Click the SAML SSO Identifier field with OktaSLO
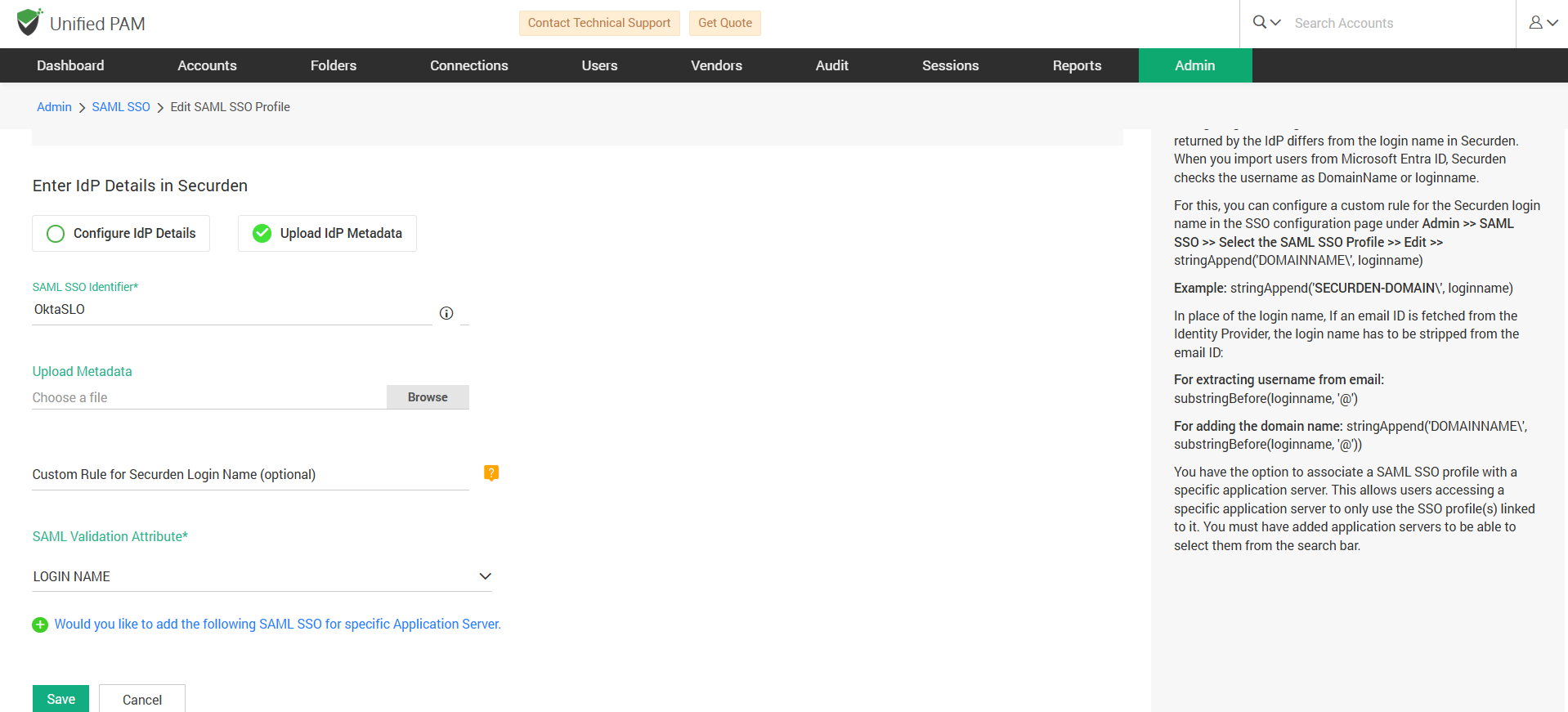Image resolution: width=1568 pixels, height=712 pixels. pyautogui.click(x=232, y=310)
